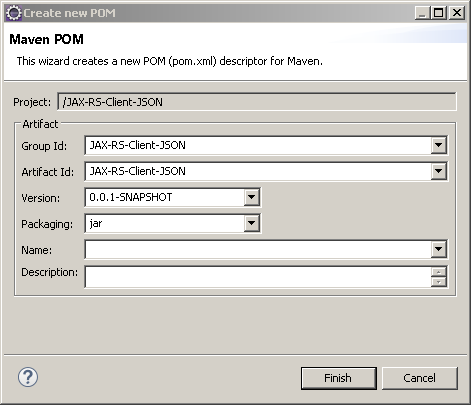Click the 'Description:' label
The image size is (471, 405).
49,272
